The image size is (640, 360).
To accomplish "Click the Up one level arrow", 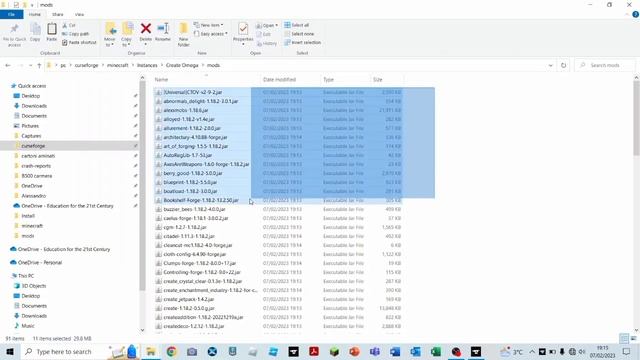I will 39,65.
